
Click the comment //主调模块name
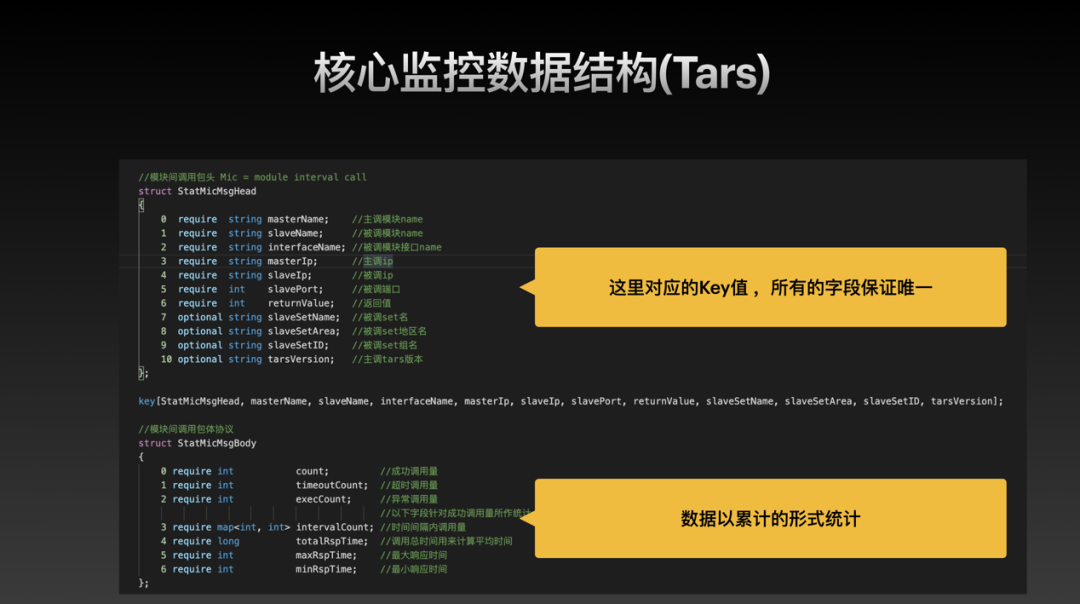tap(388, 219)
